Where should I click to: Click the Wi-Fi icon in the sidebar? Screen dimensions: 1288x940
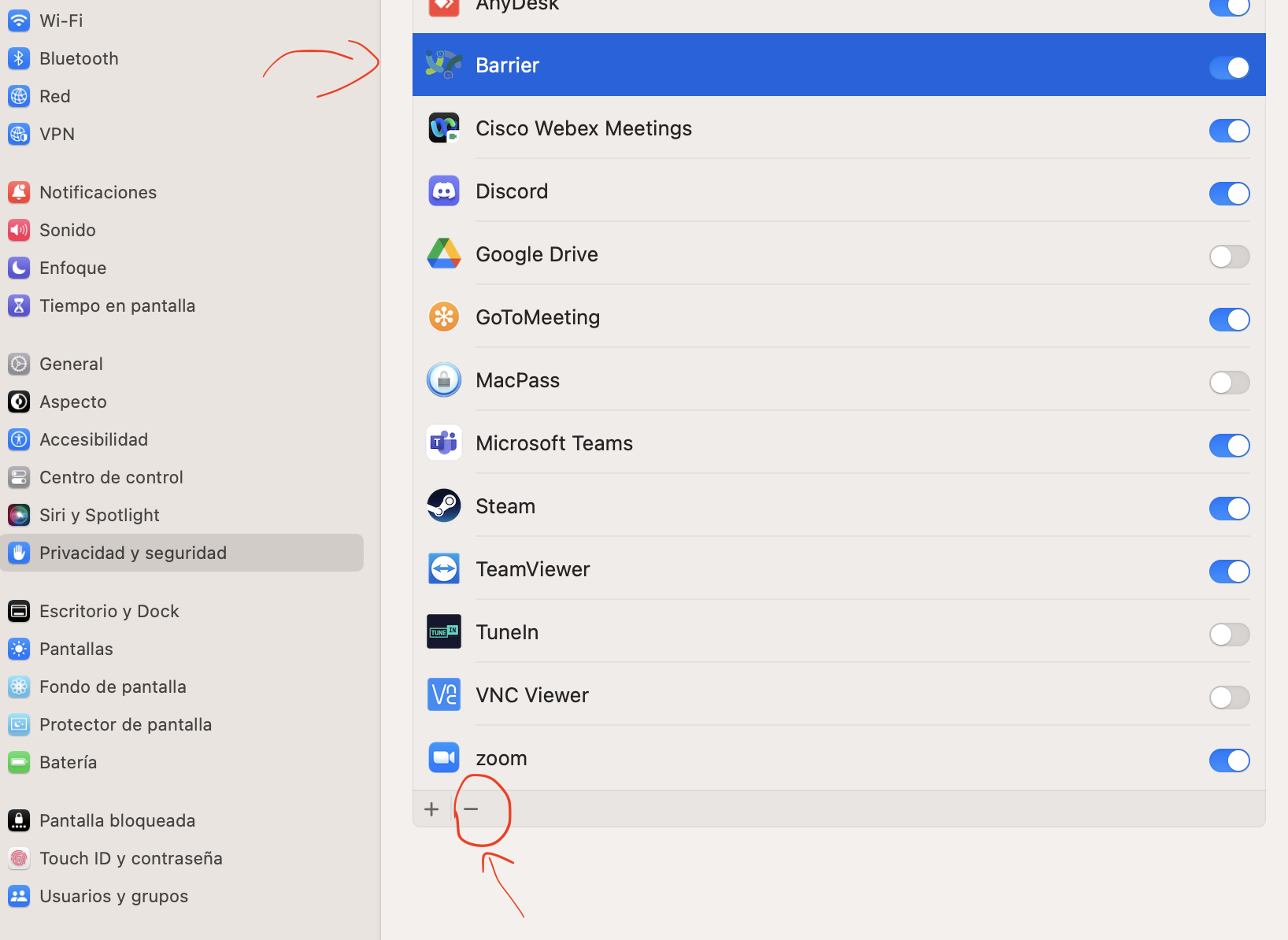(19, 20)
